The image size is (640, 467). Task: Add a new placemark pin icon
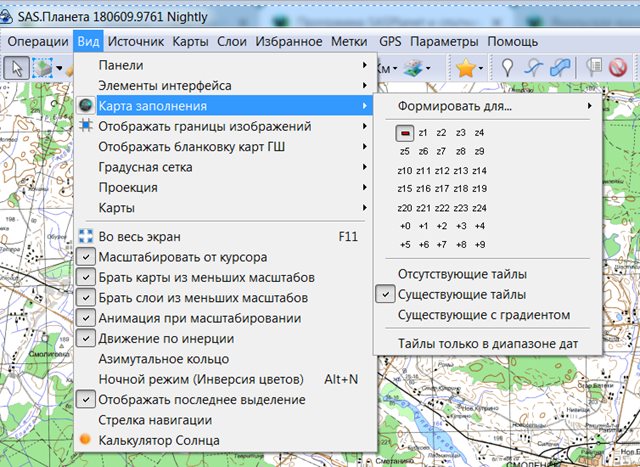tap(507, 68)
